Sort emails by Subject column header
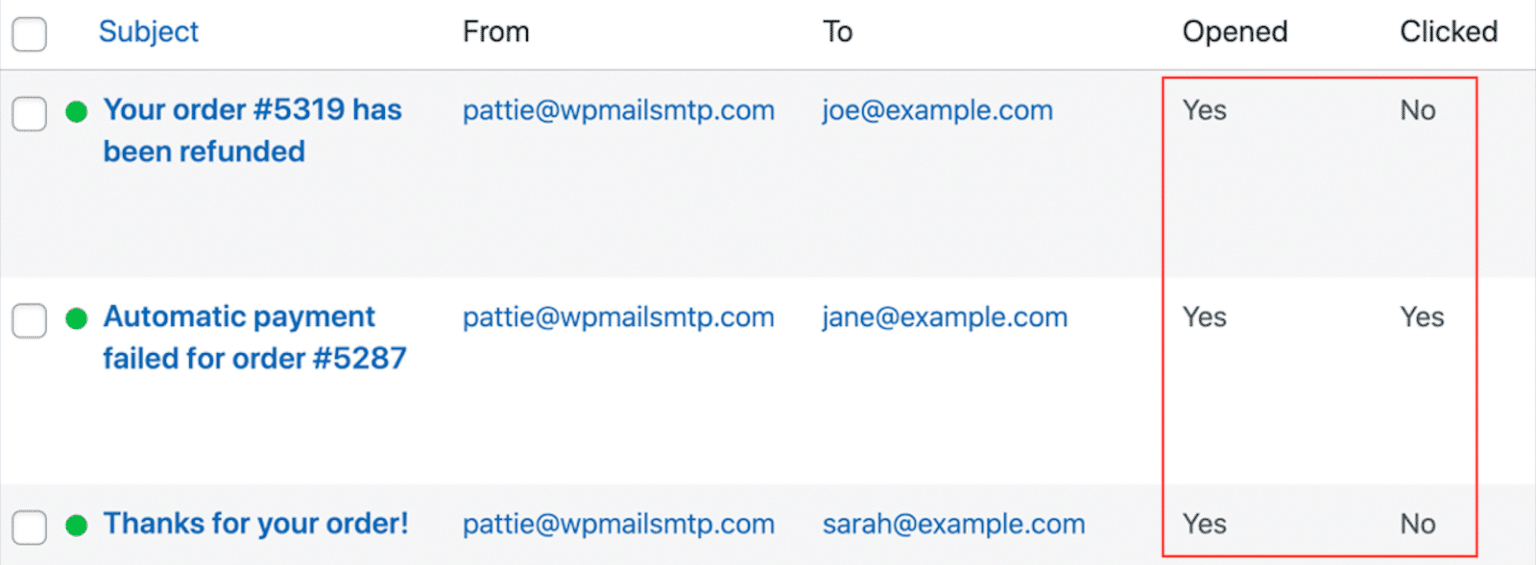The height and width of the screenshot is (565, 1536). (148, 32)
